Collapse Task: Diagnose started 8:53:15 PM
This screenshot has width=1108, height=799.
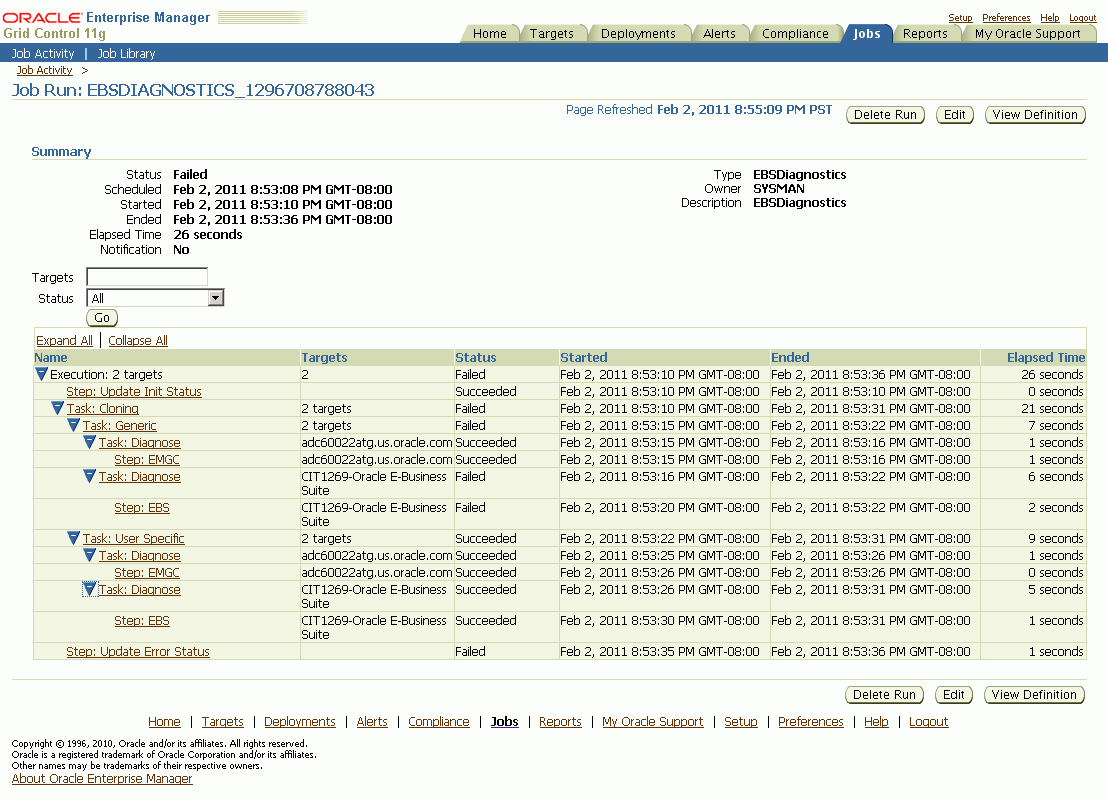tap(89, 442)
